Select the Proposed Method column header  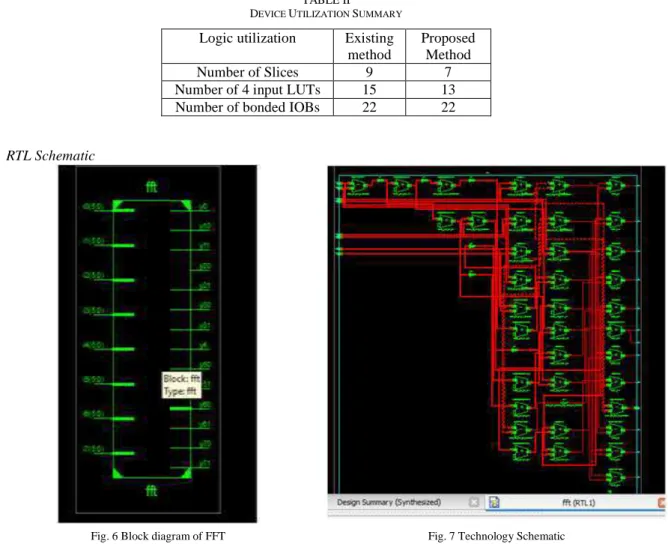tap(448, 46)
